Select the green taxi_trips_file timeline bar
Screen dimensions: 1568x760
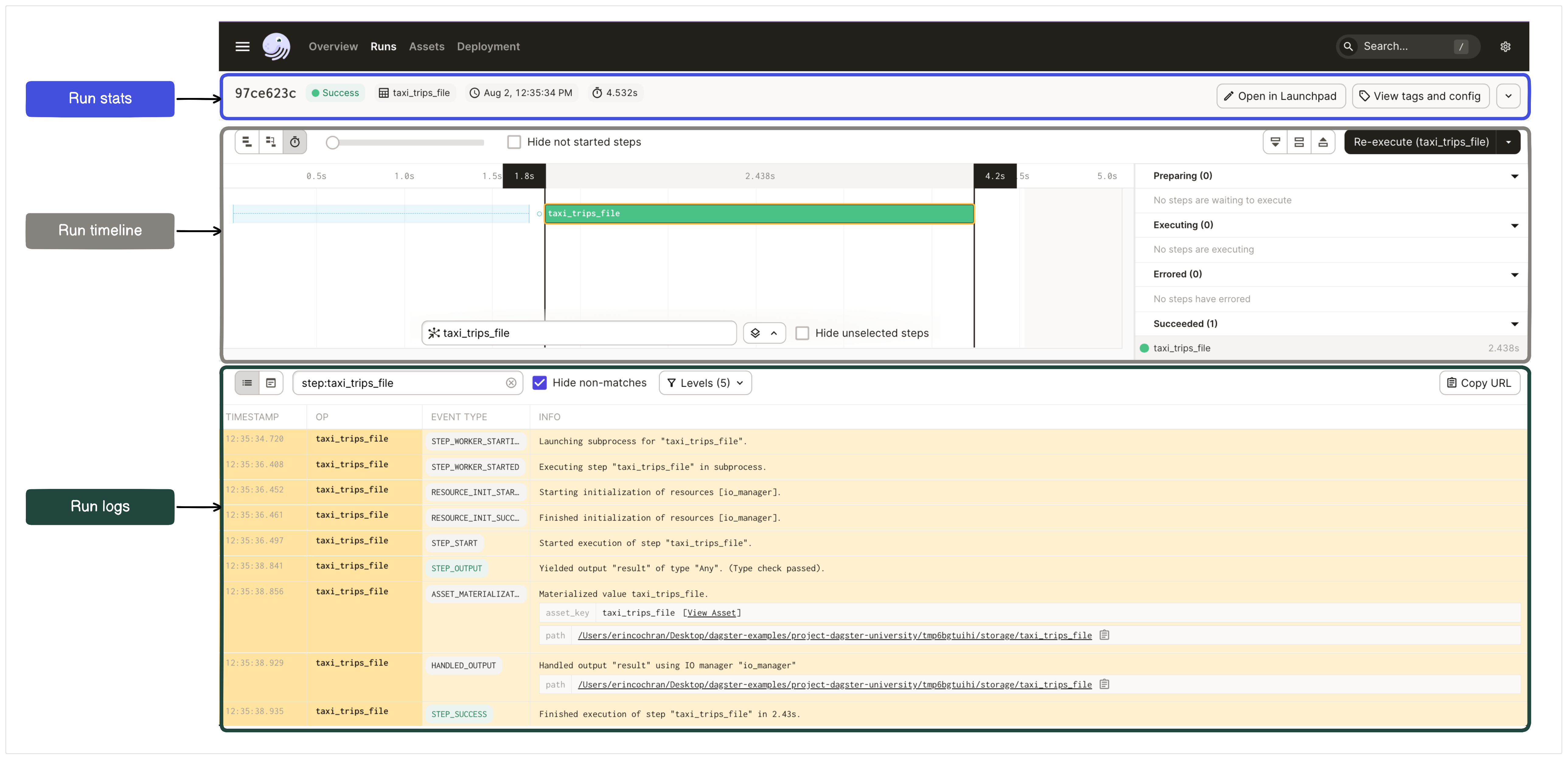(x=759, y=214)
